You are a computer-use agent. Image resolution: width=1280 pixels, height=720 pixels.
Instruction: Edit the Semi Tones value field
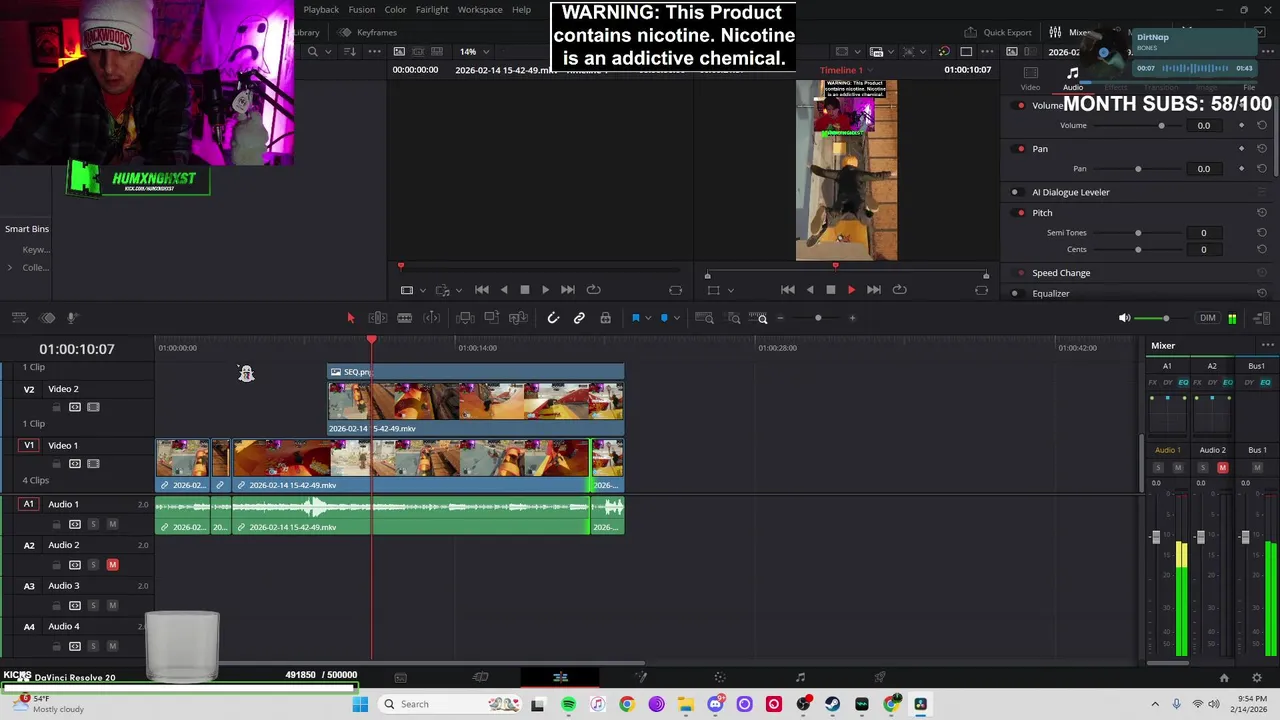coord(1203,233)
